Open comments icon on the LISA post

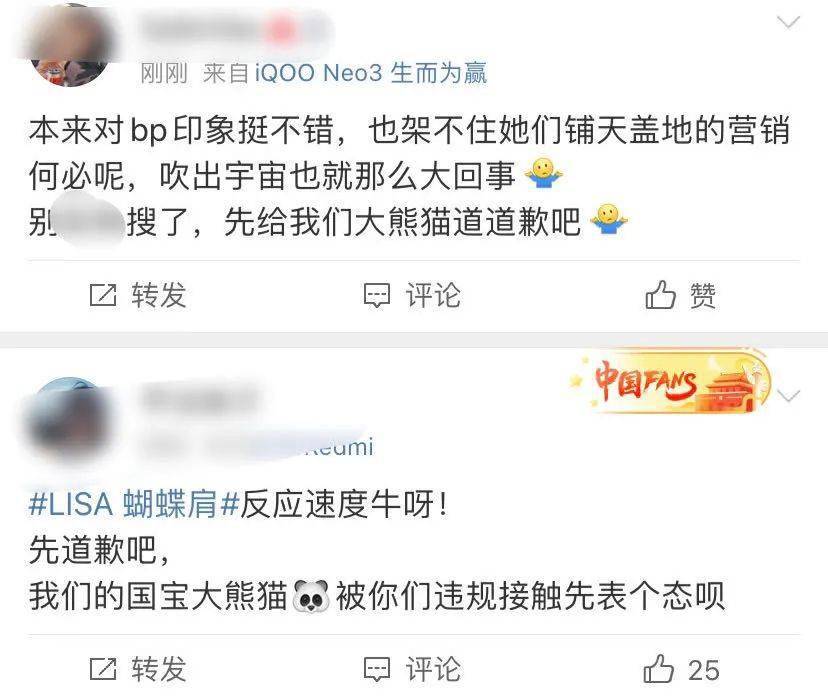tap(377, 670)
